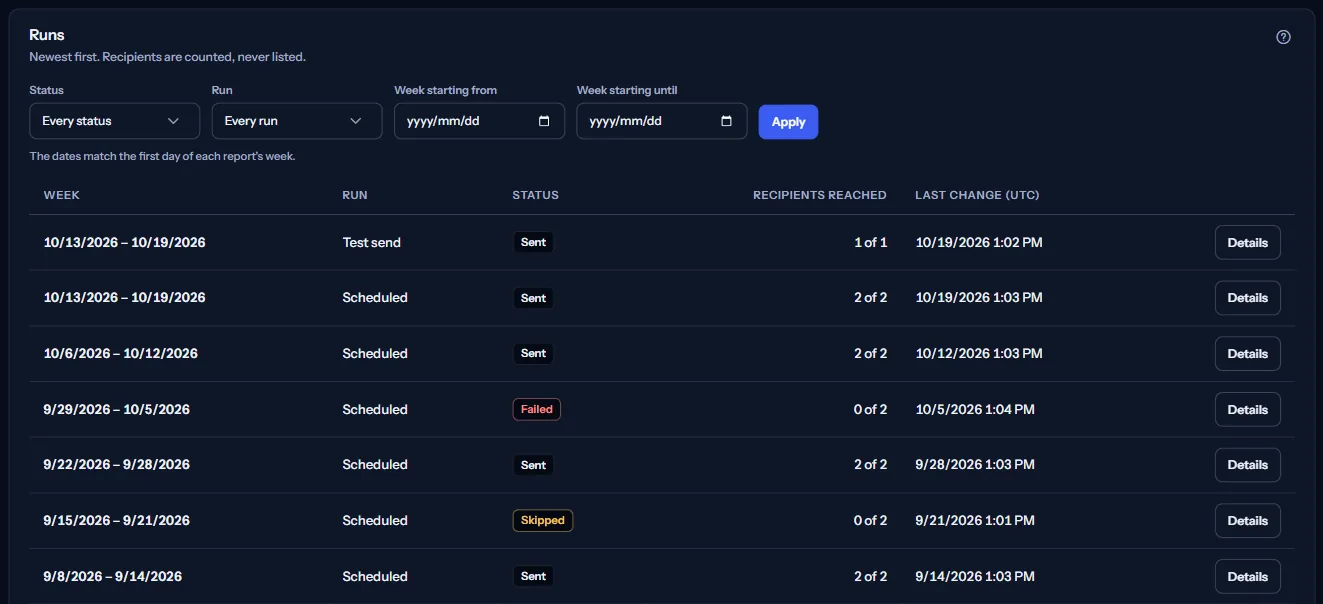
Task: Open calendar picker for Week starting until
Action: pos(727,121)
